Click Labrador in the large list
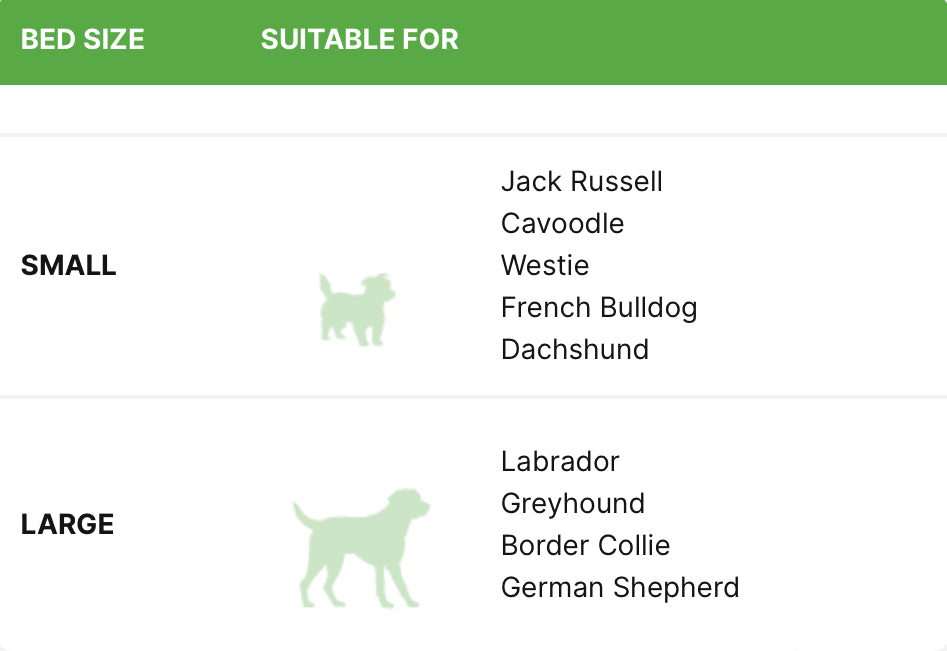Image resolution: width=947 pixels, height=651 pixels. (x=560, y=462)
